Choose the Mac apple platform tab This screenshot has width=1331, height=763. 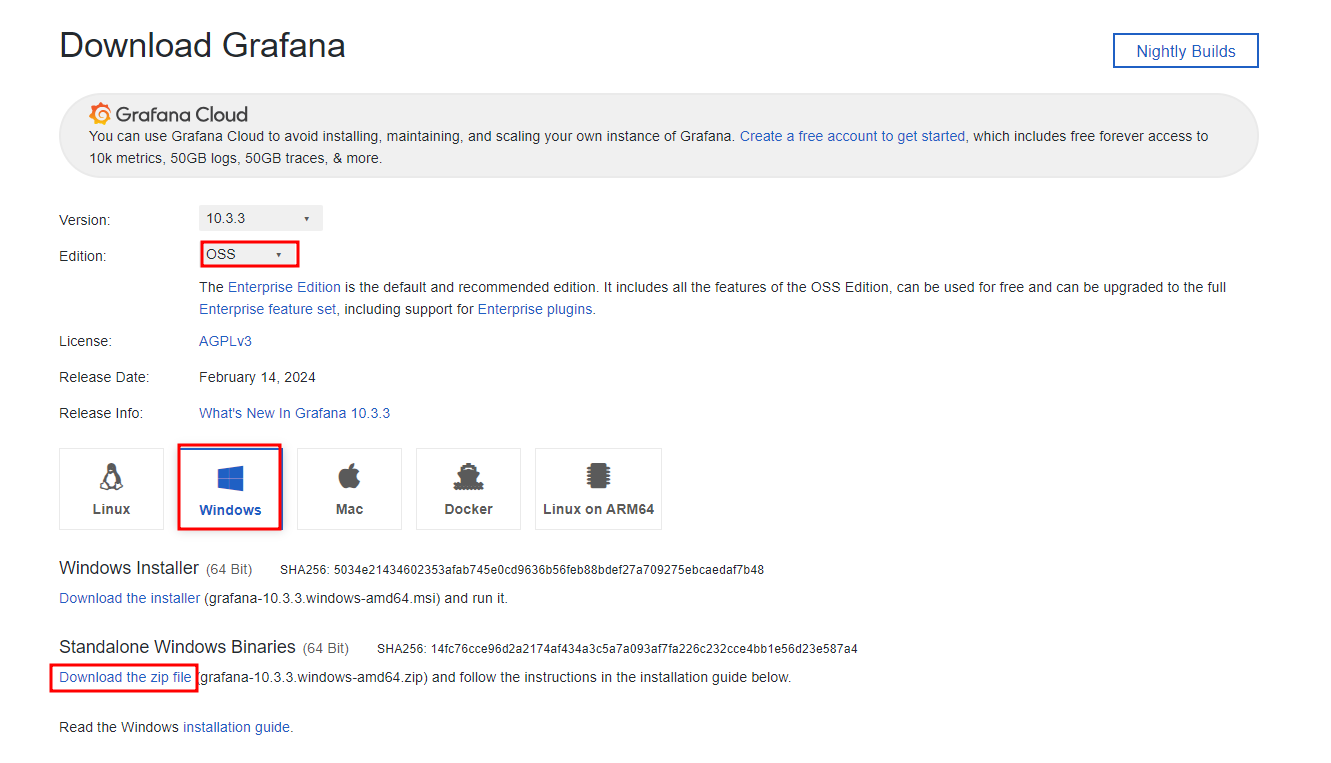(x=349, y=488)
